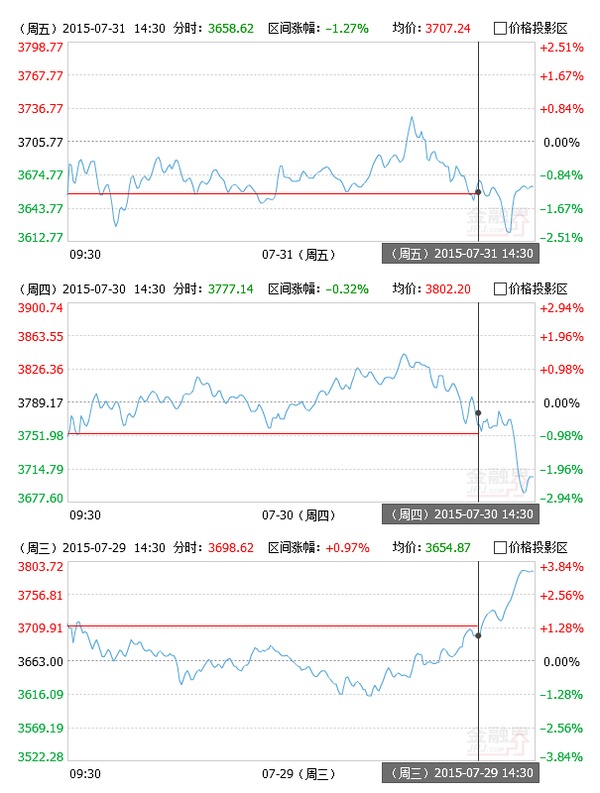Click the 3522.28 bottom price axis label
Image resolution: width=600 pixels, height=793 pixels.
(41, 756)
